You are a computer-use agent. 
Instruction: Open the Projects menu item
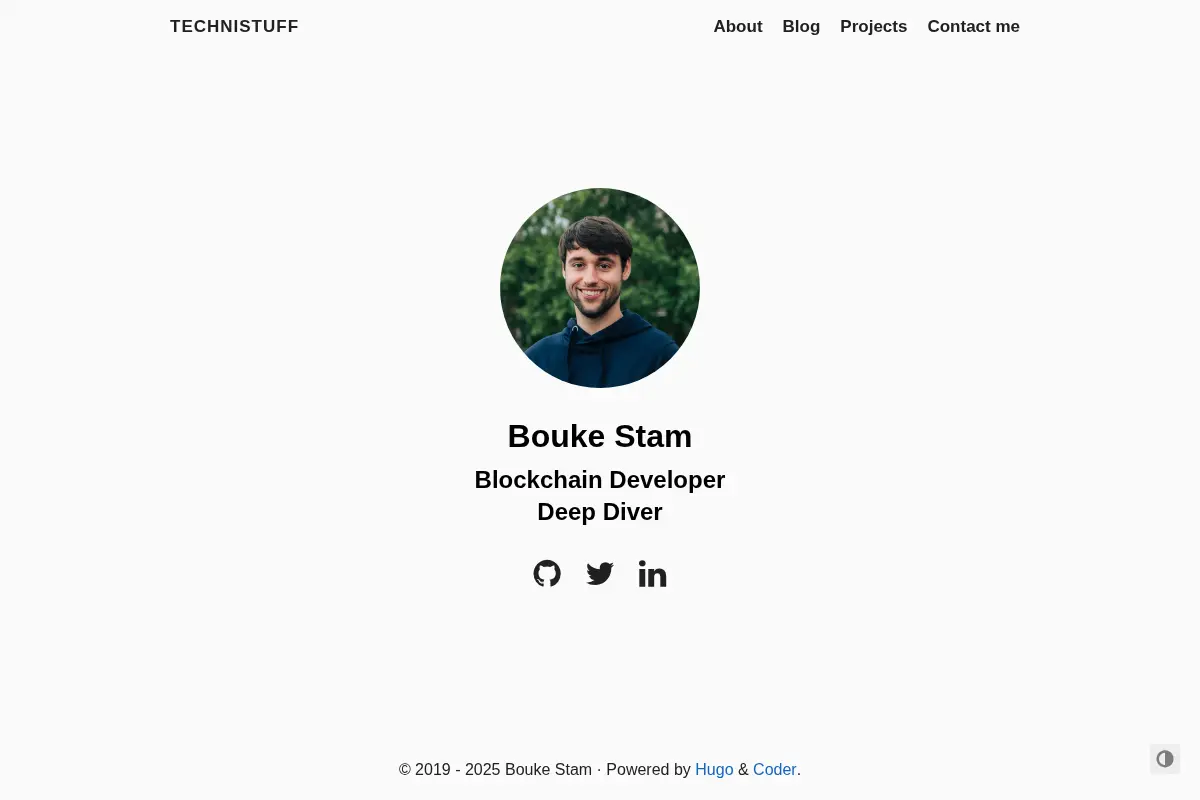point(873,27)
